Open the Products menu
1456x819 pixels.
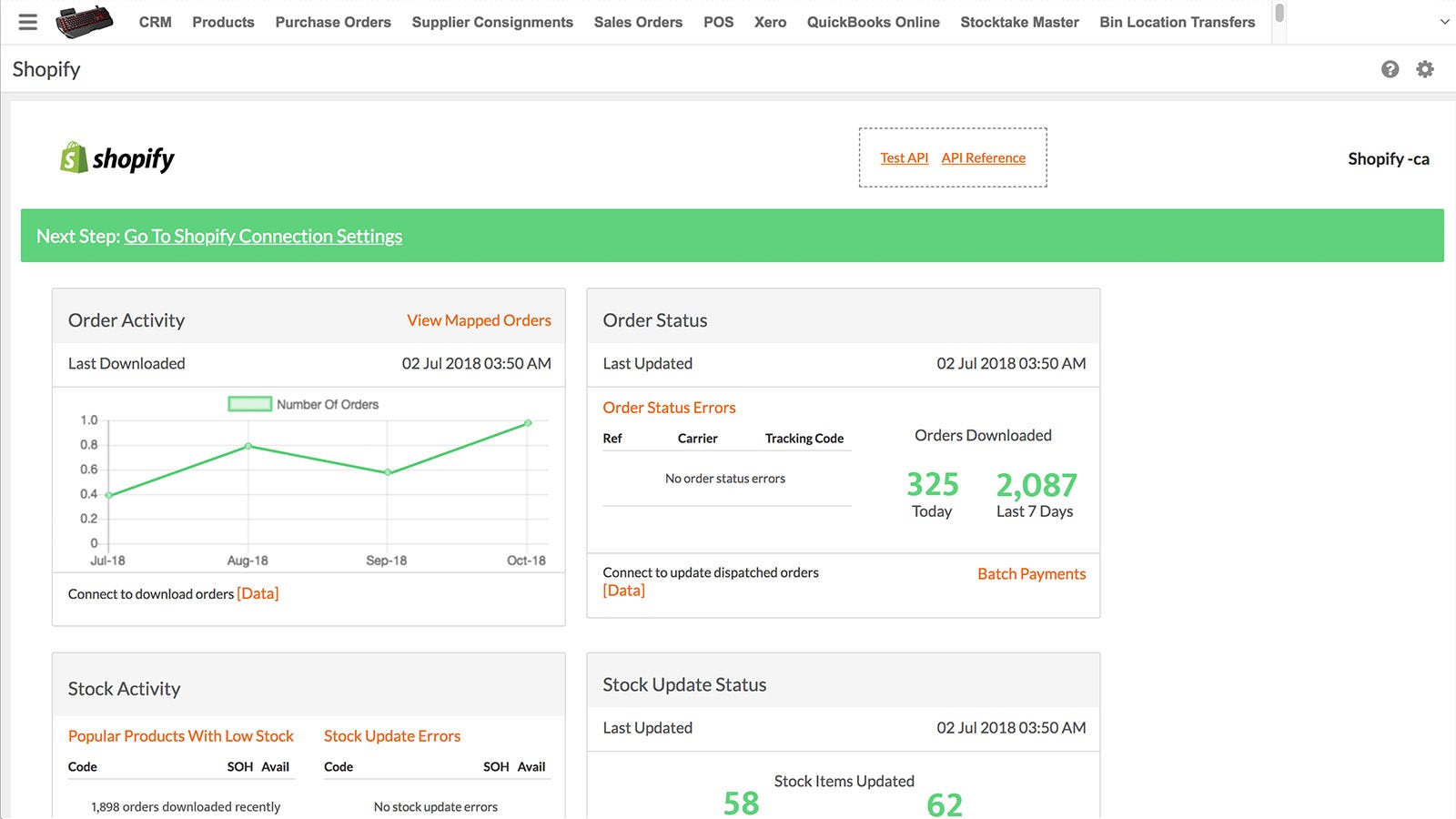coord(223,22)
